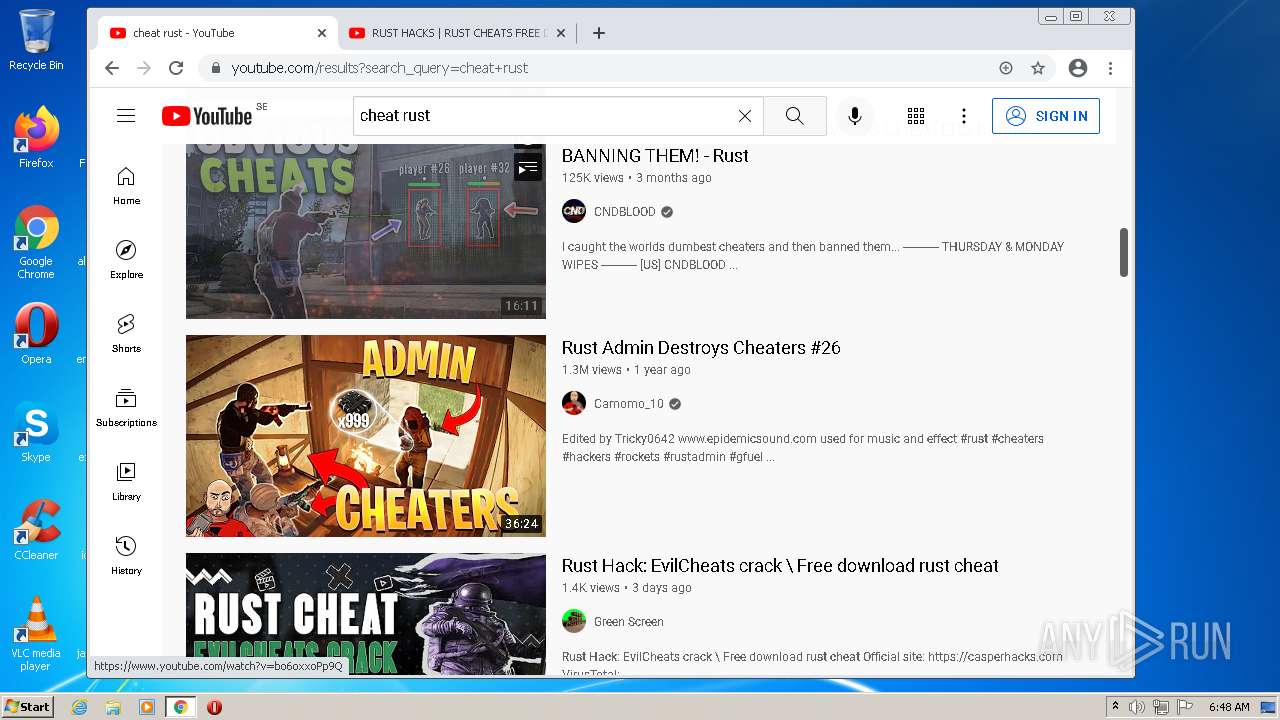Open the ADMIN CHEATERS video thumbnail
The height and width of the screenshot is (720, 1280).
(x=366, y=436)
